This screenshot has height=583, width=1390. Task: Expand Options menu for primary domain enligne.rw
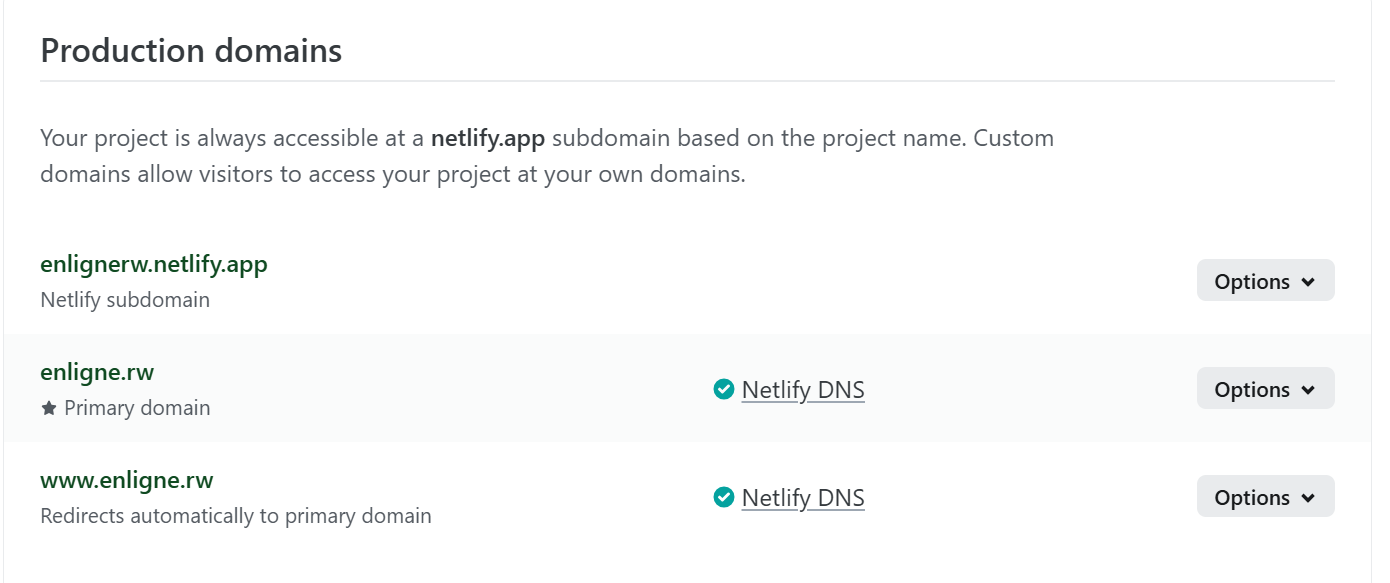click(1265, 389)
